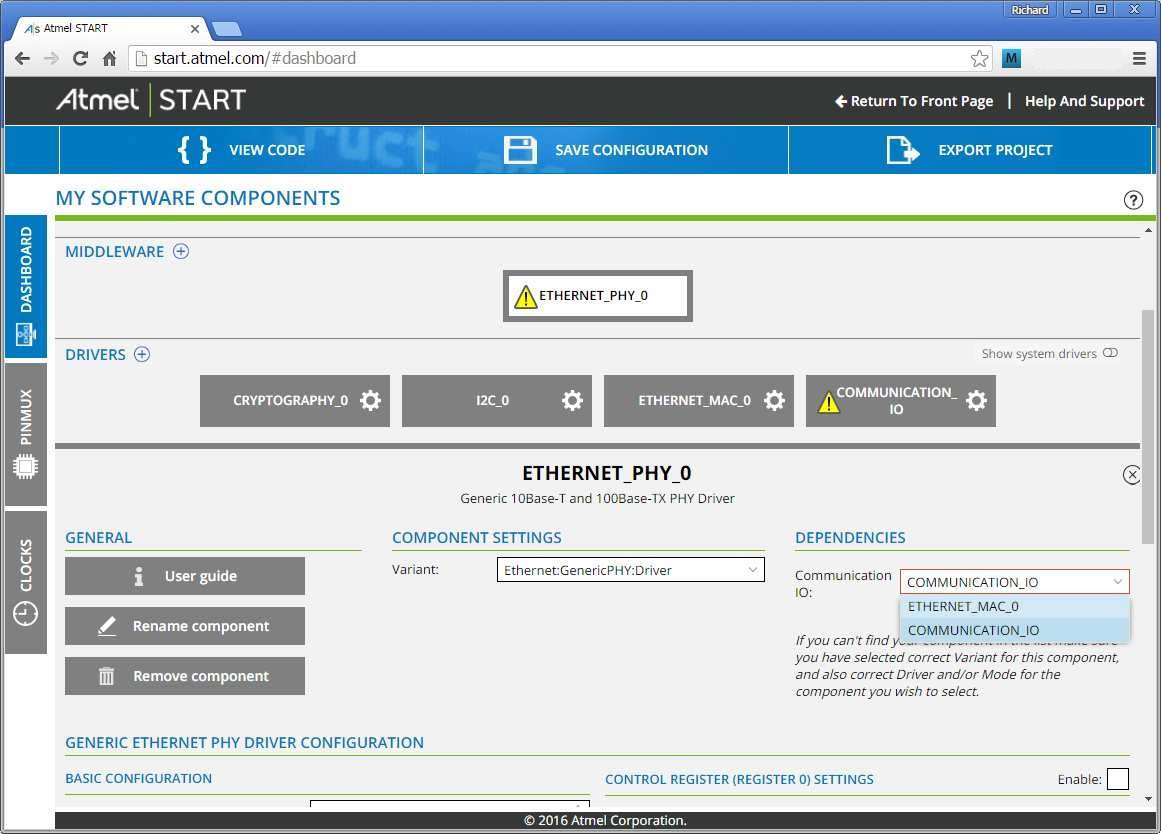
Task: Open CRYPTOGRAPHY_0 gear settings icon
Action: (x=370, y=401)
